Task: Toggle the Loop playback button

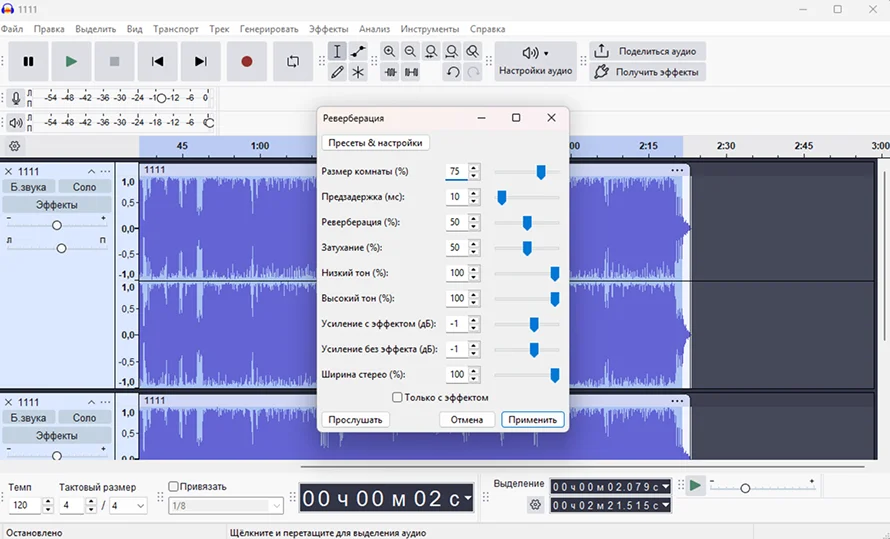Action: click(293, 62)
